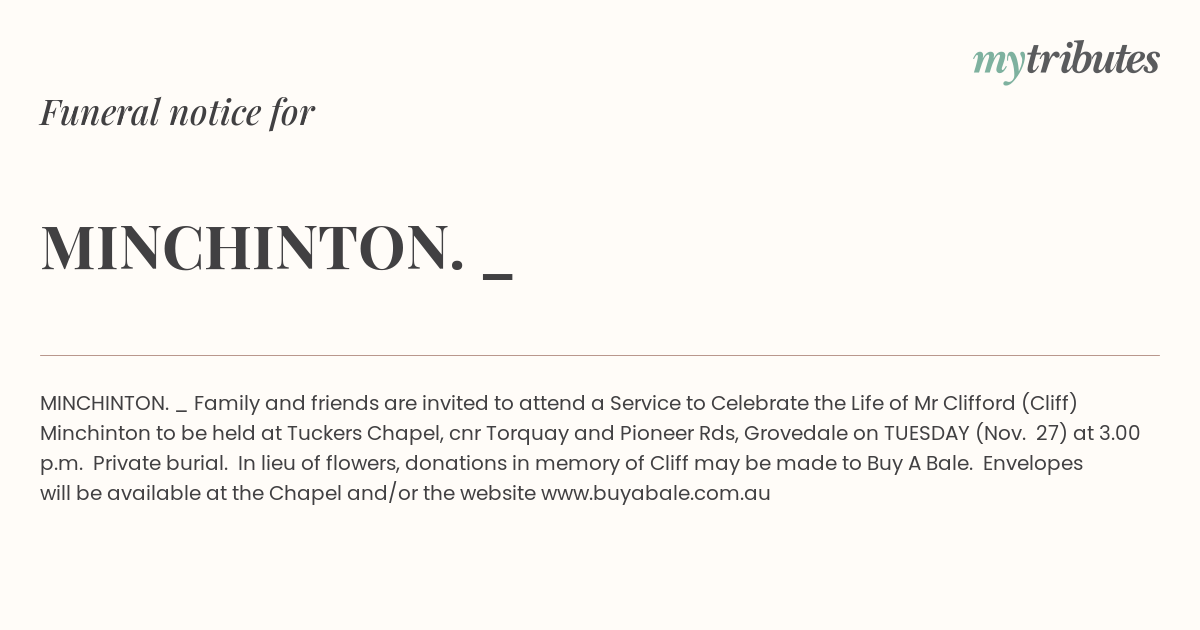Click the mytributes logo
Viewport: 1200px width, 630px height.
click(1066, 62)
